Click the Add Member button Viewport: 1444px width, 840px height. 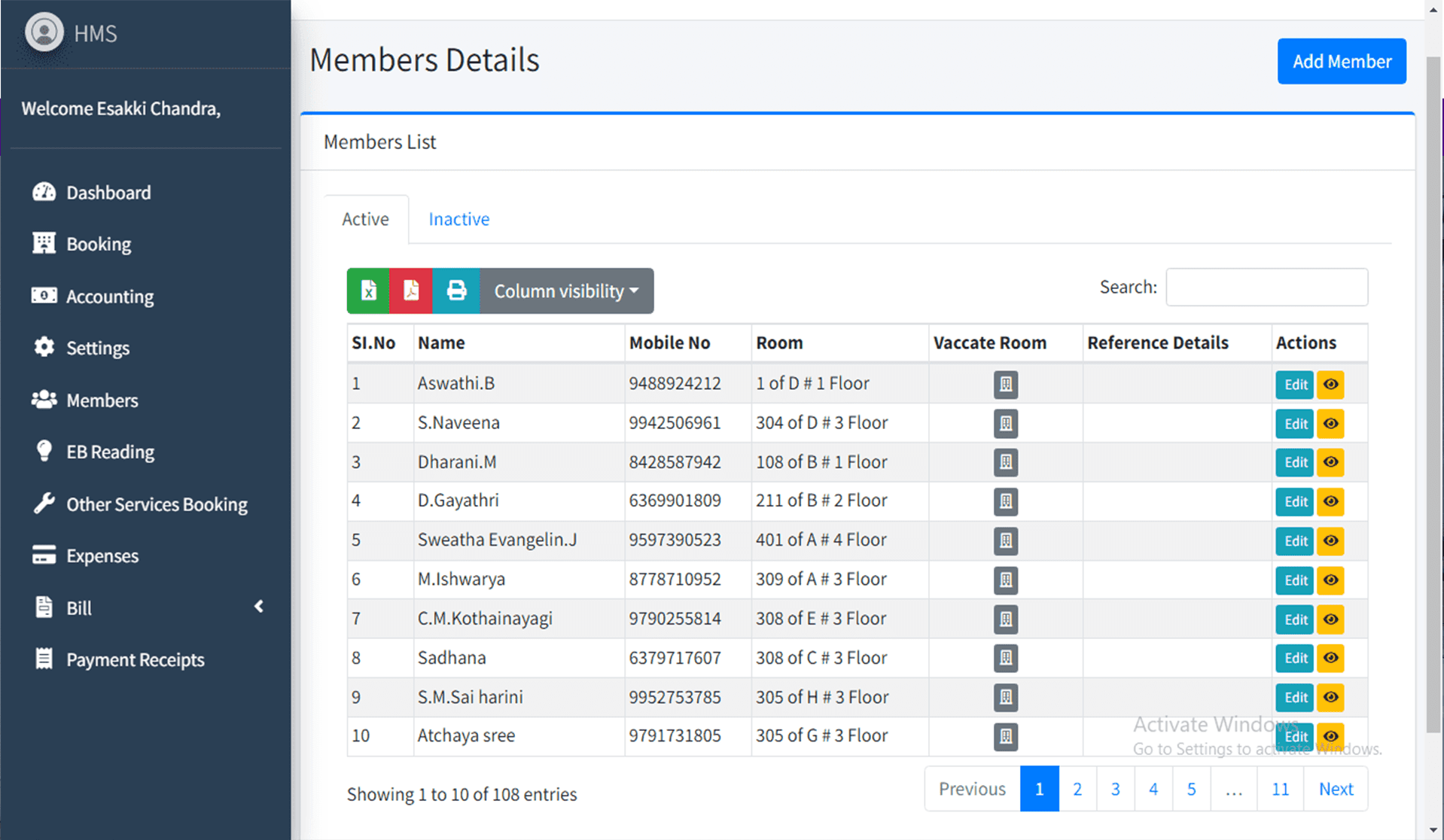(x=1342, y=61)
